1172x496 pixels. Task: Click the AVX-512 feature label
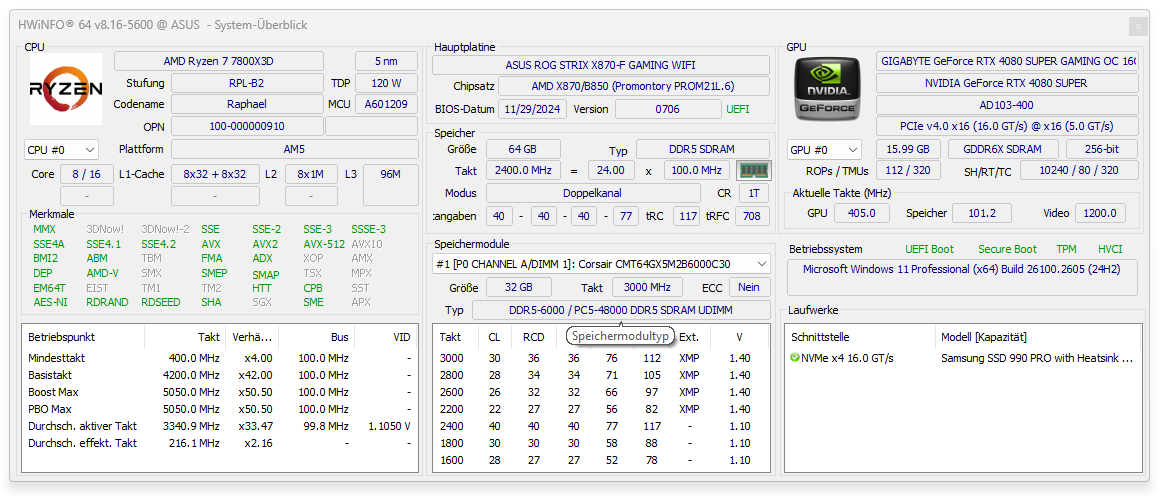tap(324, 244)
